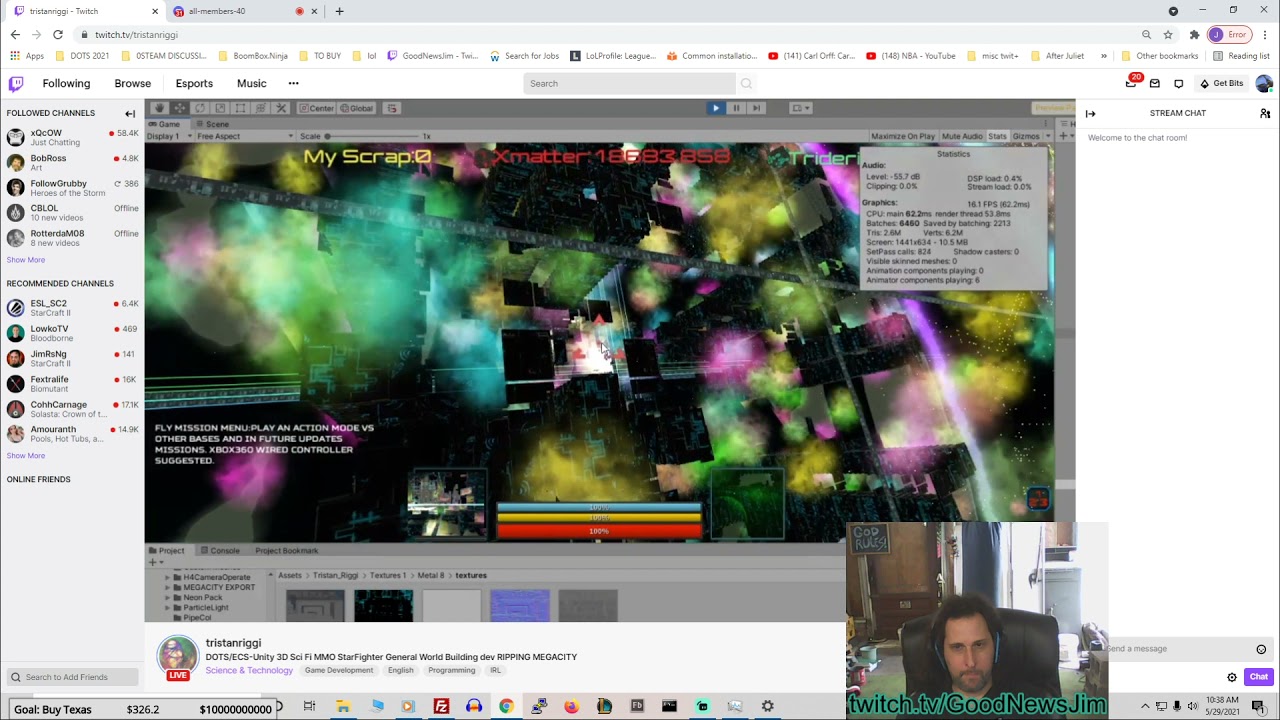Screen dimensions: 1280x720
Task: Open Firefox from the taskbar
Action: [x=571, y=706]
